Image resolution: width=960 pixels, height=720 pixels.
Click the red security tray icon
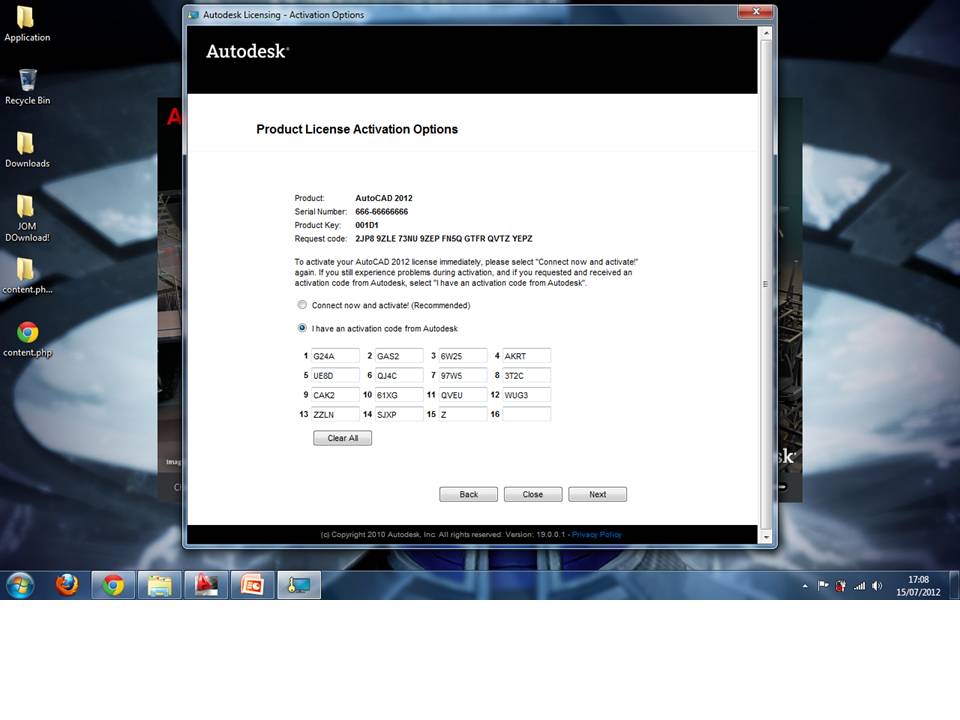(x=841, y=586)
